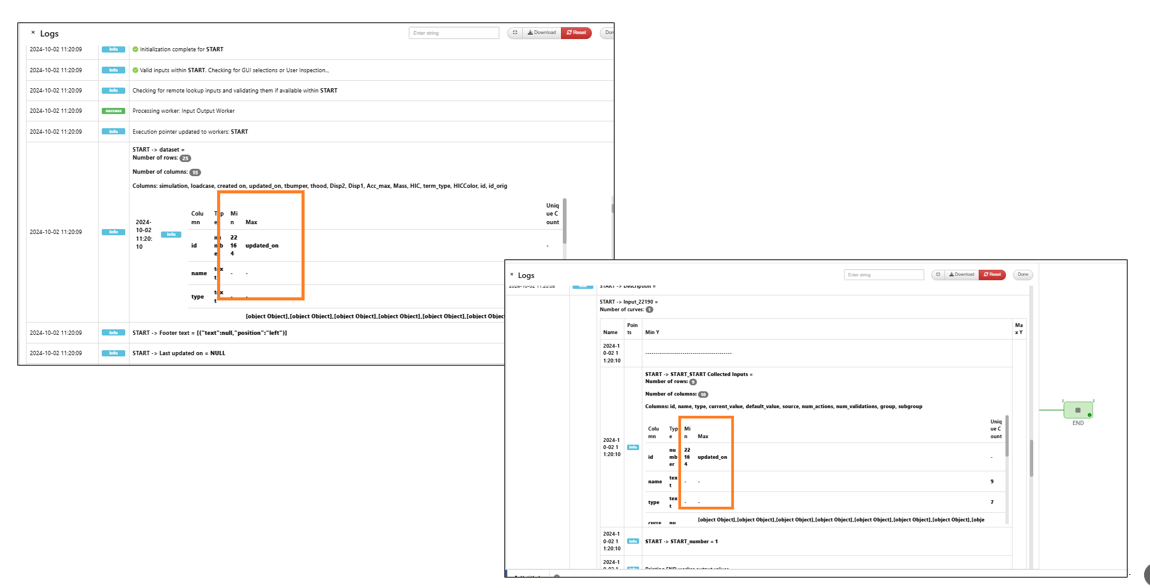
Task: Click the dataset table scrollbar in the upper-left Logs panel
Action: click(x=565, y=222)
